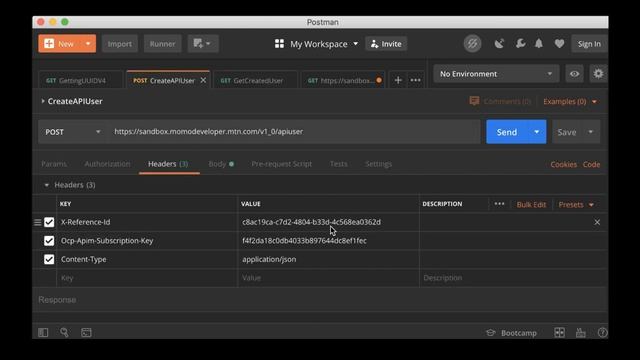640x360 pixels.
Task: Open the Tests tab
Action: point(339,164)
